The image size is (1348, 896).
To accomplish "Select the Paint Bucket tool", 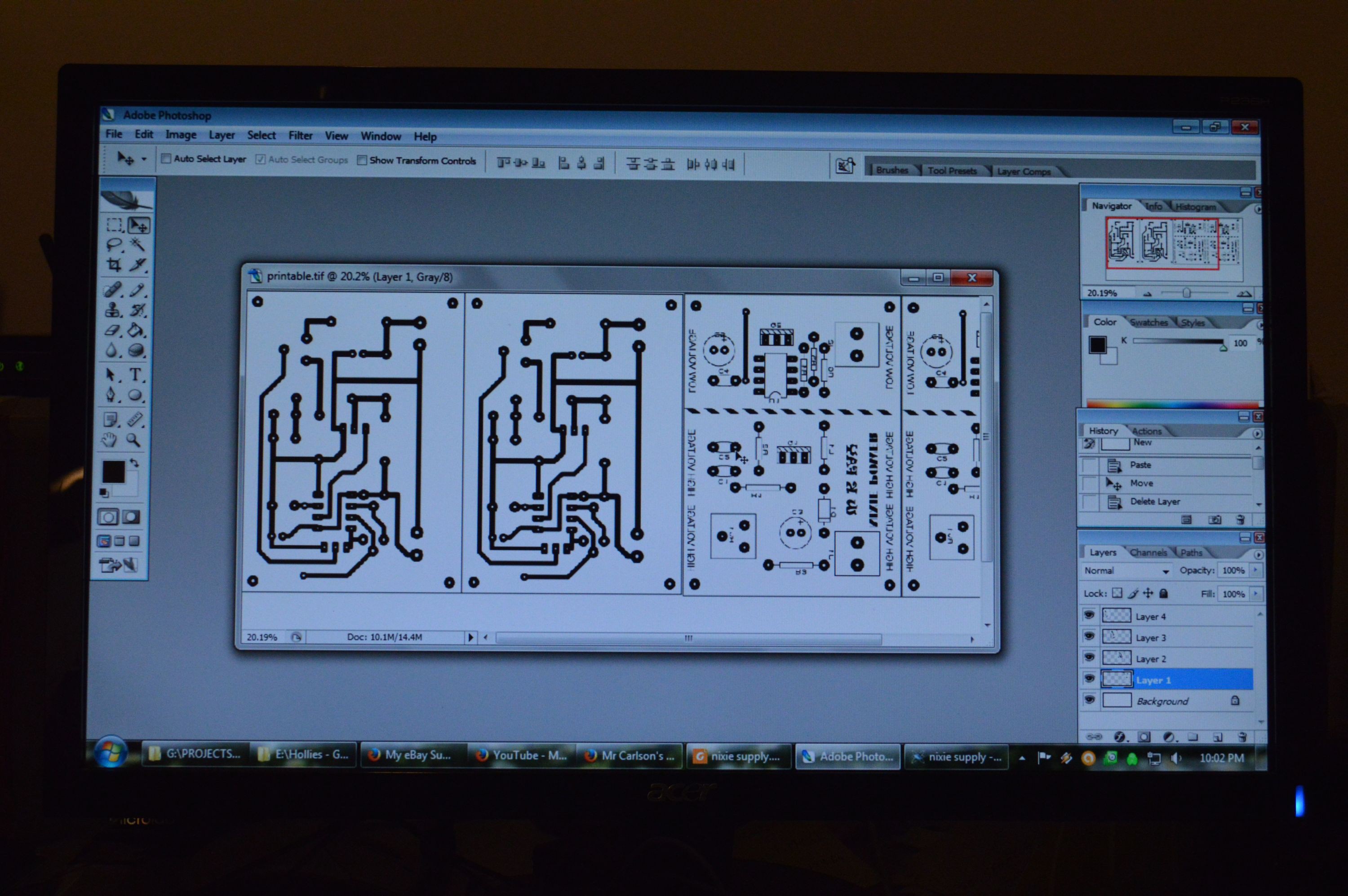I will (x=136, y=330).
